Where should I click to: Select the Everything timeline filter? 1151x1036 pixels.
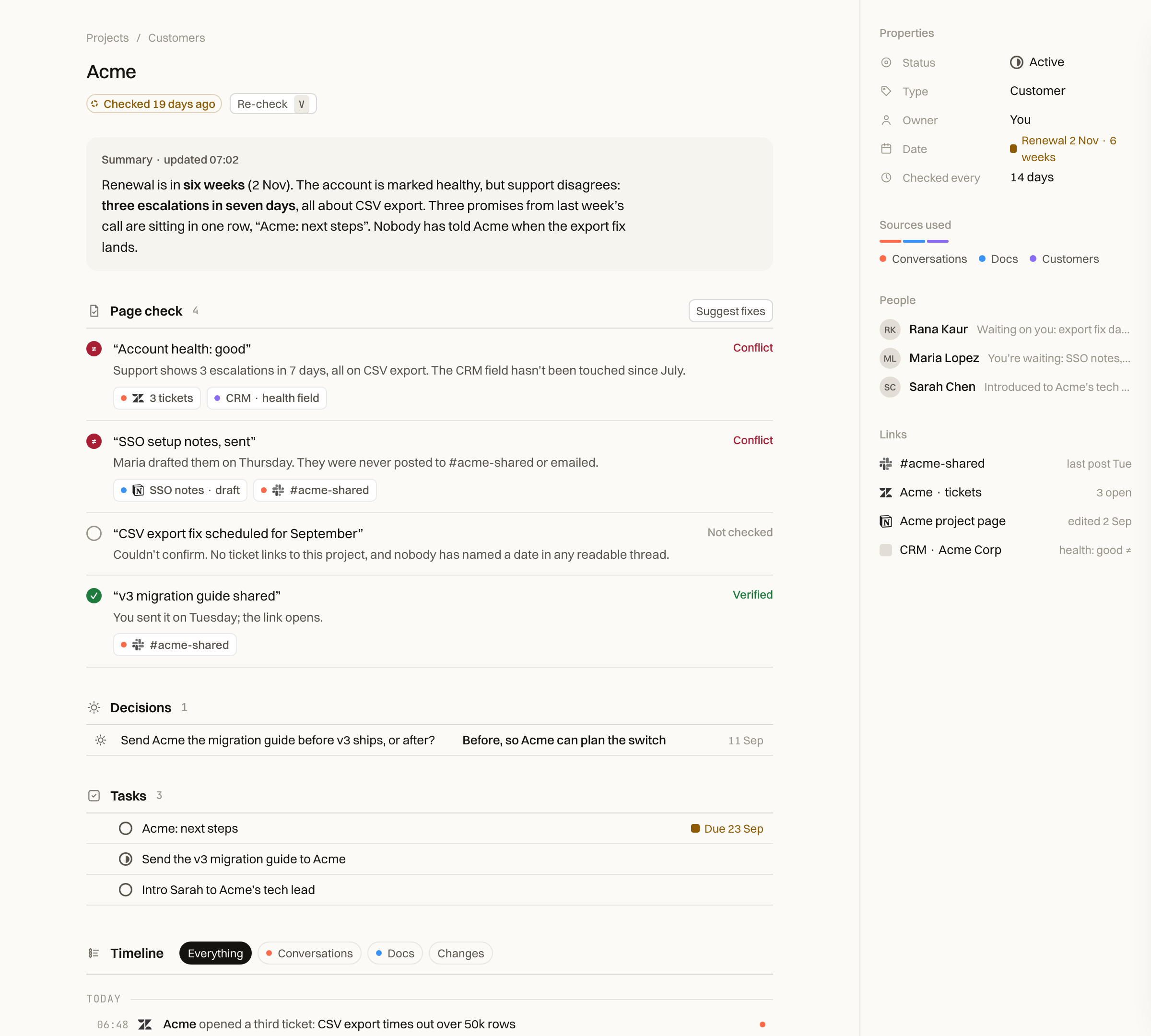tap(215, 953)
